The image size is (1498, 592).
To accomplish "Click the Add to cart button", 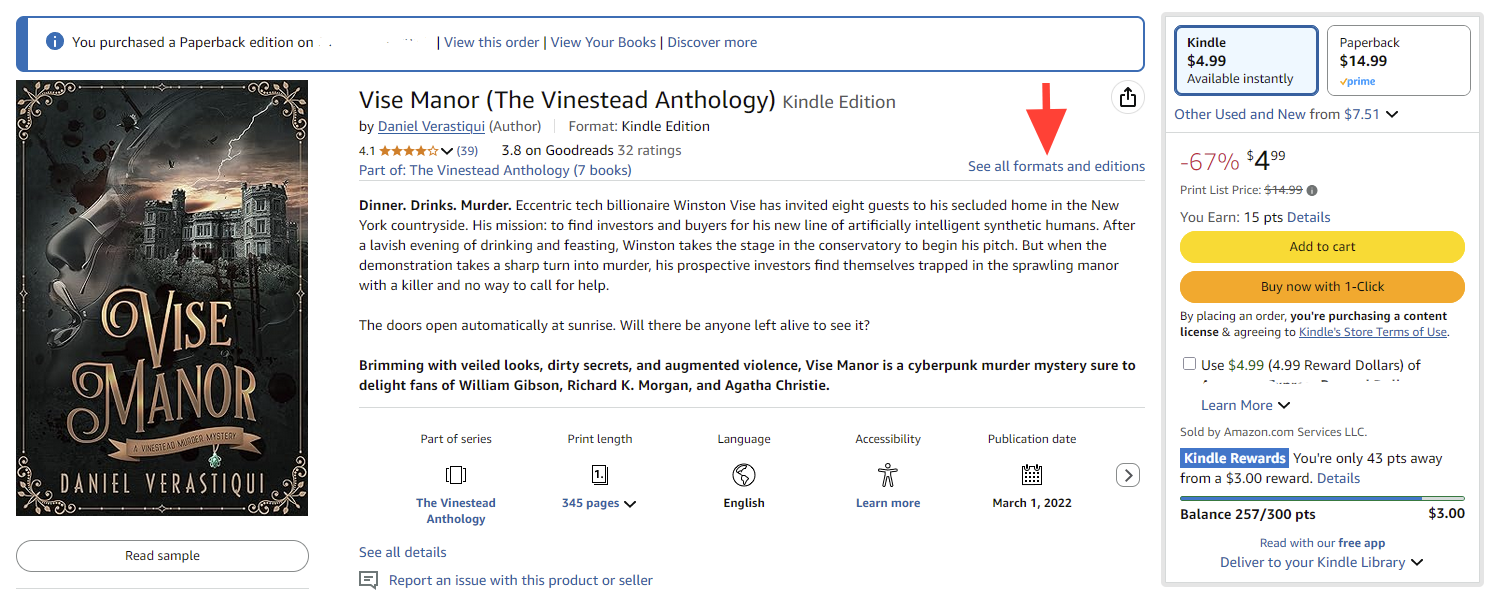I will point(1322,247).
